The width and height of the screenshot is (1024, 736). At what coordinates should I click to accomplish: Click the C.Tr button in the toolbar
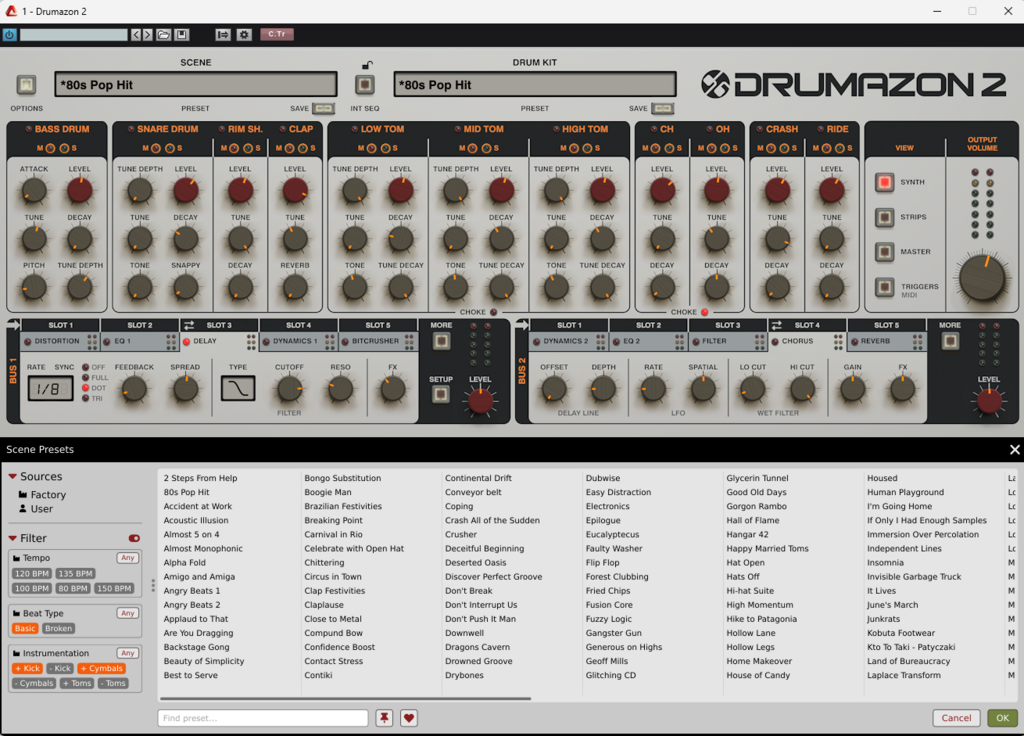coord(276,34)
